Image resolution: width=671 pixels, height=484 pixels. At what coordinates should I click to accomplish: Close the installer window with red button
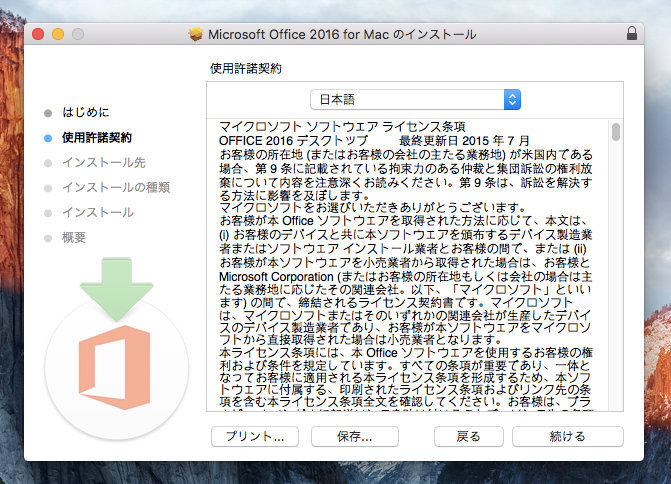pos(38,34)
